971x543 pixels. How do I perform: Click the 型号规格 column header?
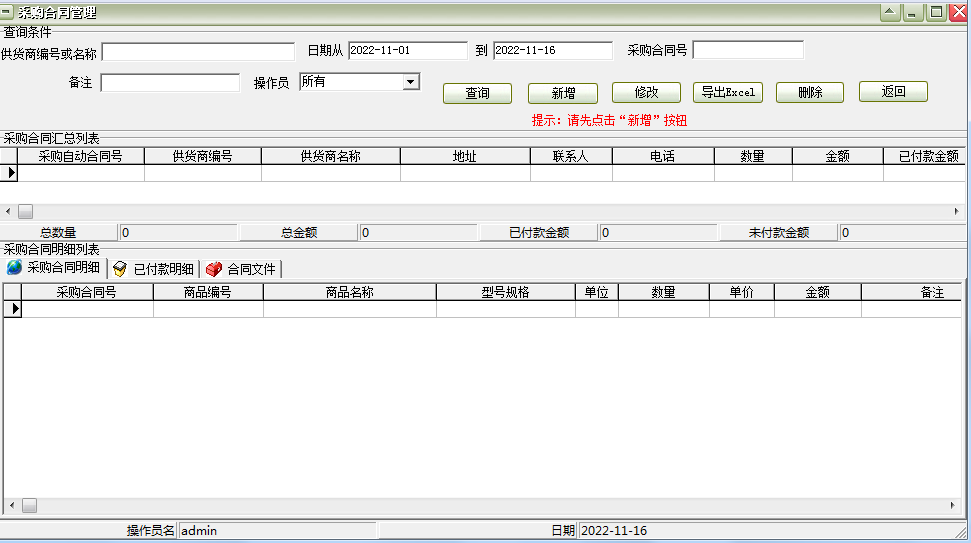tap(506, 292)
